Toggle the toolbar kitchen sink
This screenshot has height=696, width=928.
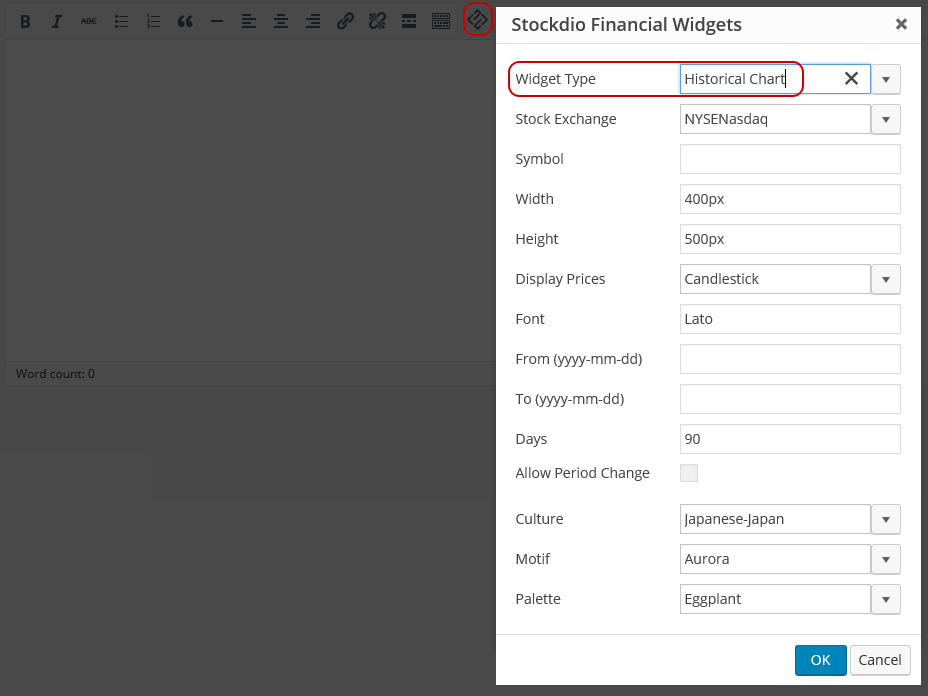click(x=441, y=22)
